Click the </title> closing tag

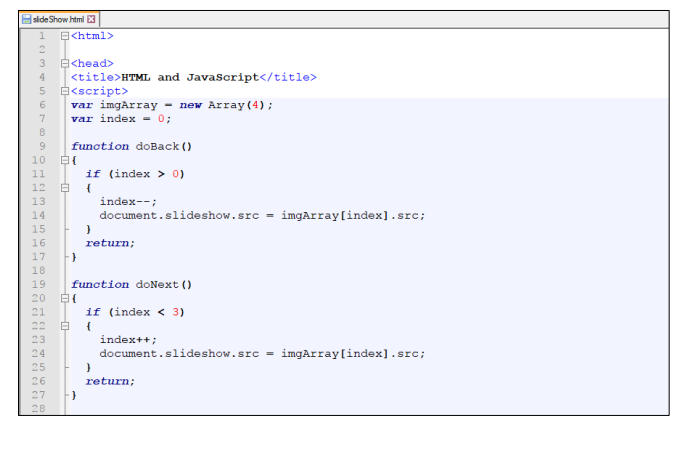[288, 78]
